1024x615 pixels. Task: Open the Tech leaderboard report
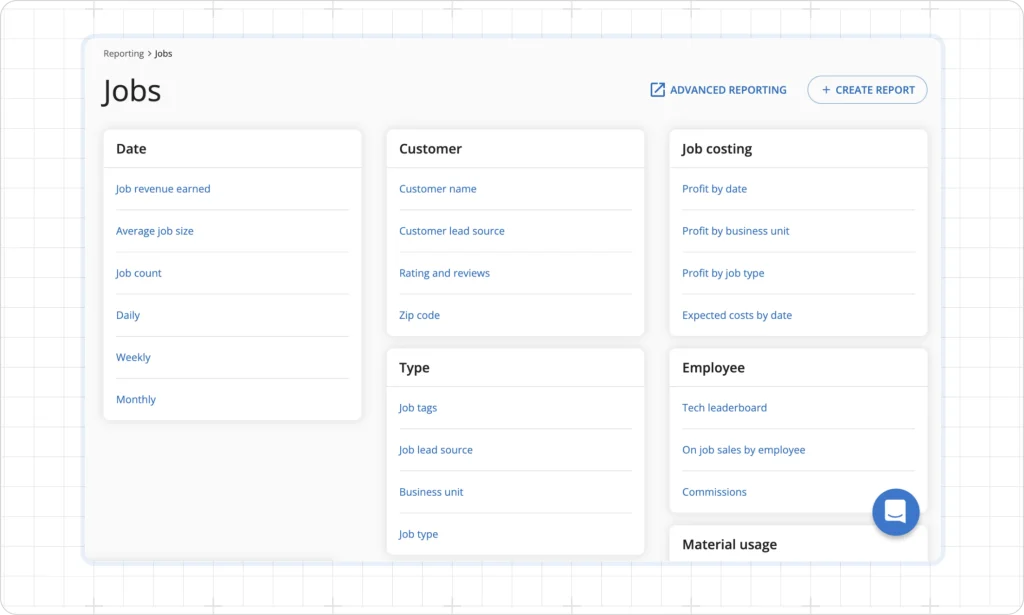(x=724, y=408)
